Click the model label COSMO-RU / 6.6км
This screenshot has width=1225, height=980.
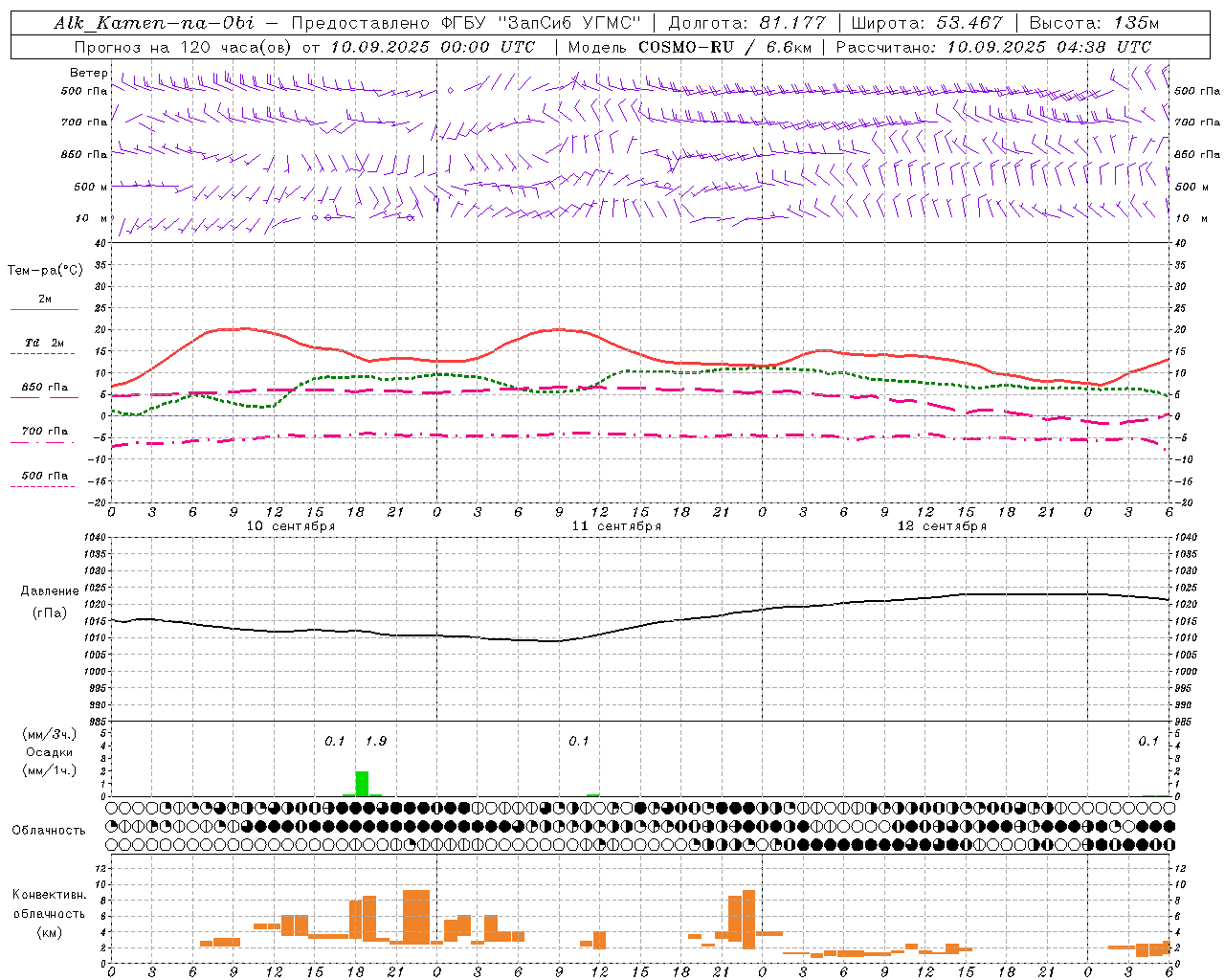coord(726,47)
